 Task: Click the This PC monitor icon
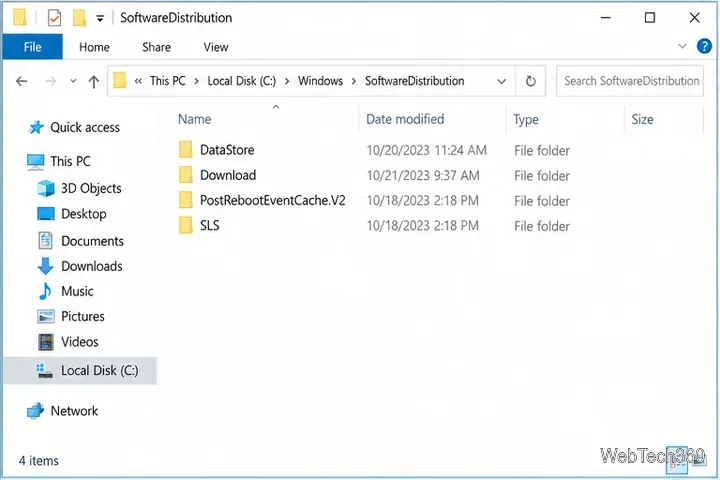click(x=35, y=162)
